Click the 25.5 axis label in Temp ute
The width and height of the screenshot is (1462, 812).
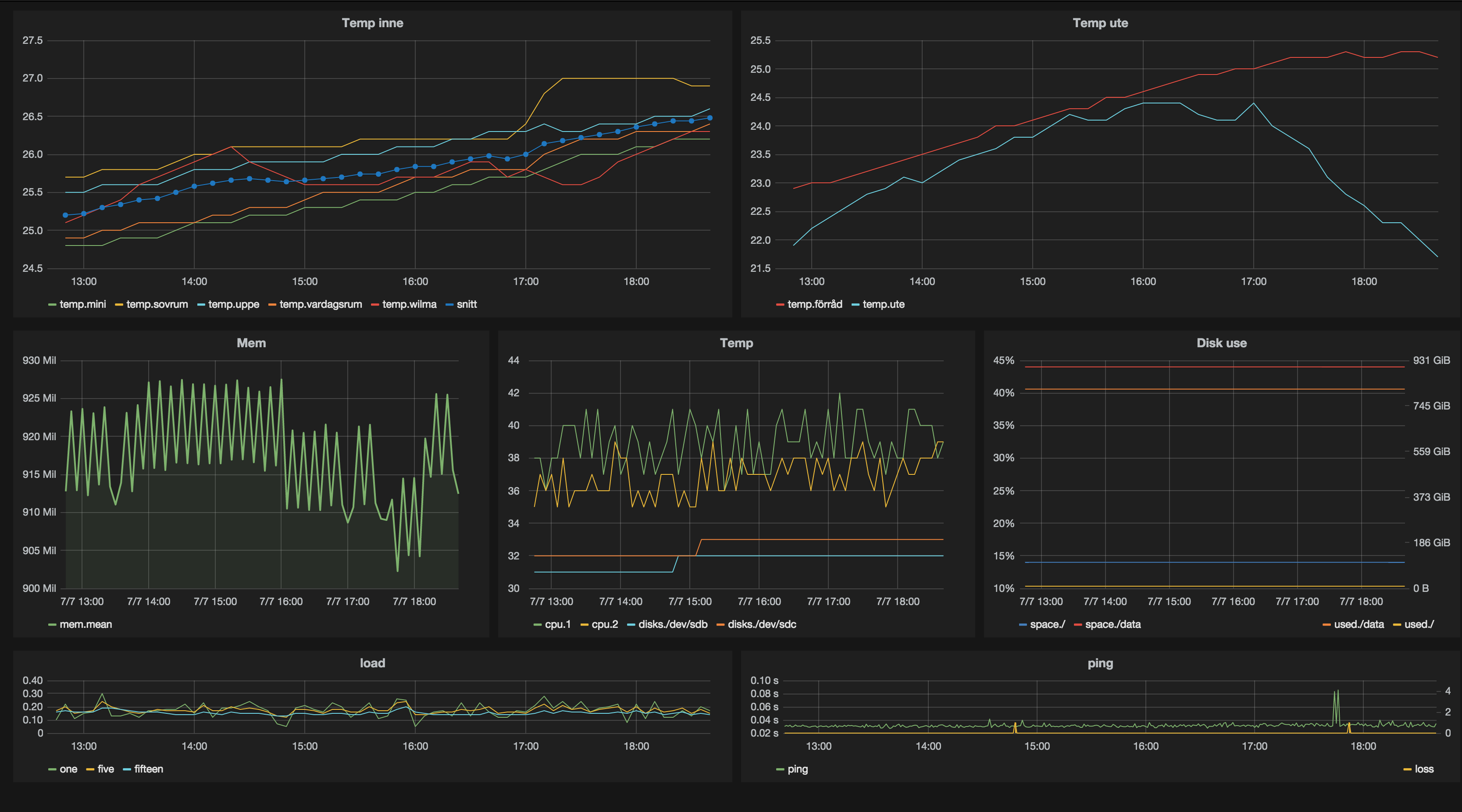pos(760,40)
